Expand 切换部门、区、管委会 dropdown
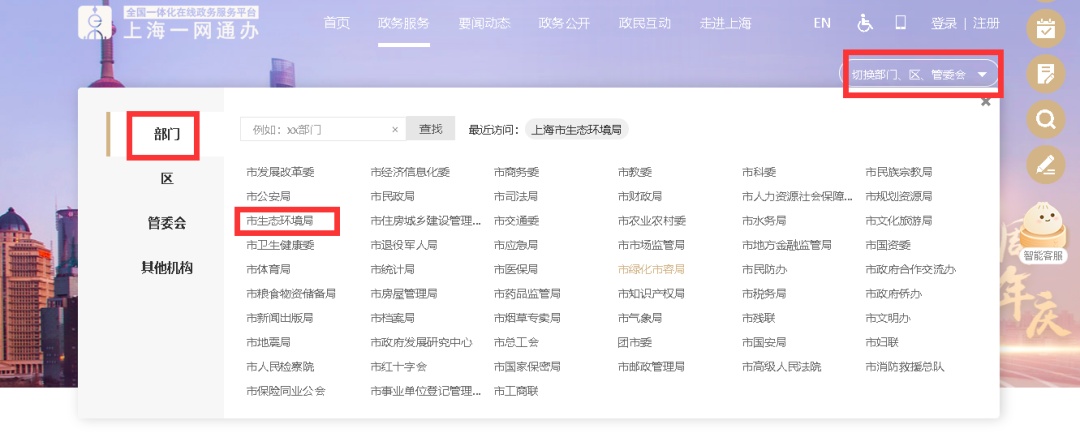 click(x=919, y=74)
